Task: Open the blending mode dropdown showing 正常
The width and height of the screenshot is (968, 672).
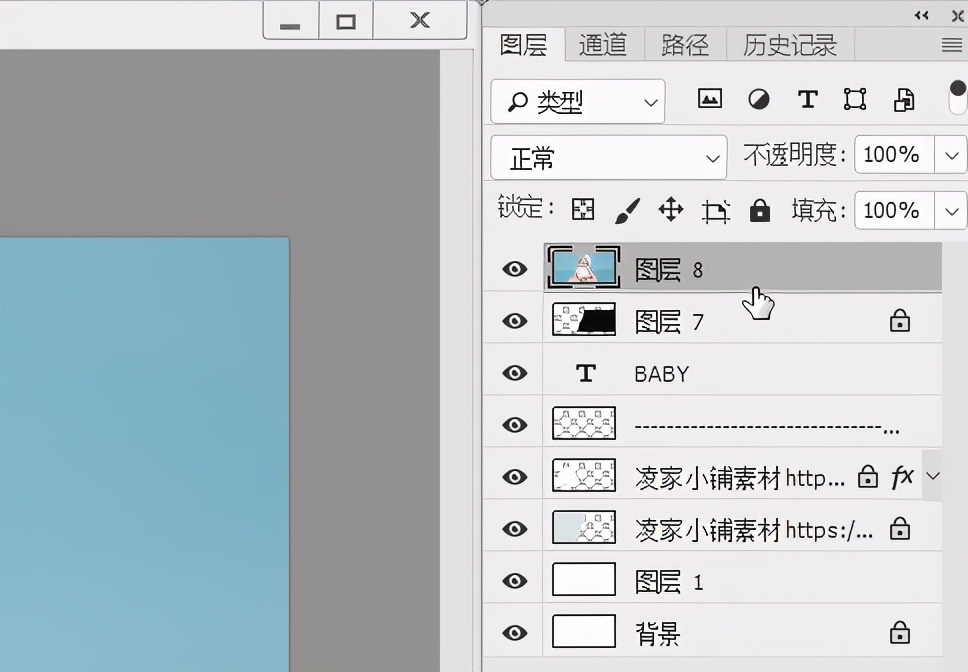Action: click(608, 157)
